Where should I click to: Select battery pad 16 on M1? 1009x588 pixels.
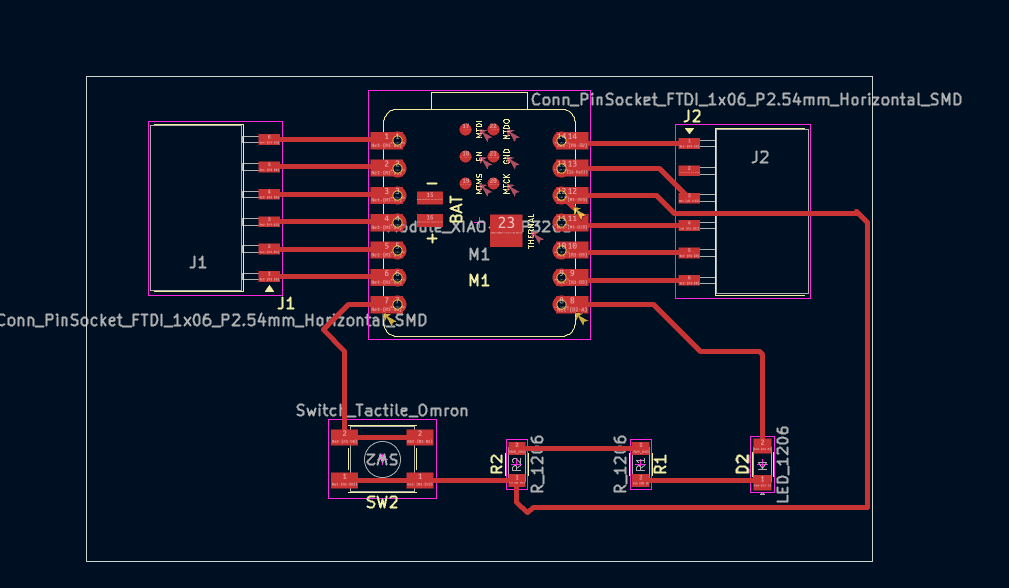coord(429,220)
